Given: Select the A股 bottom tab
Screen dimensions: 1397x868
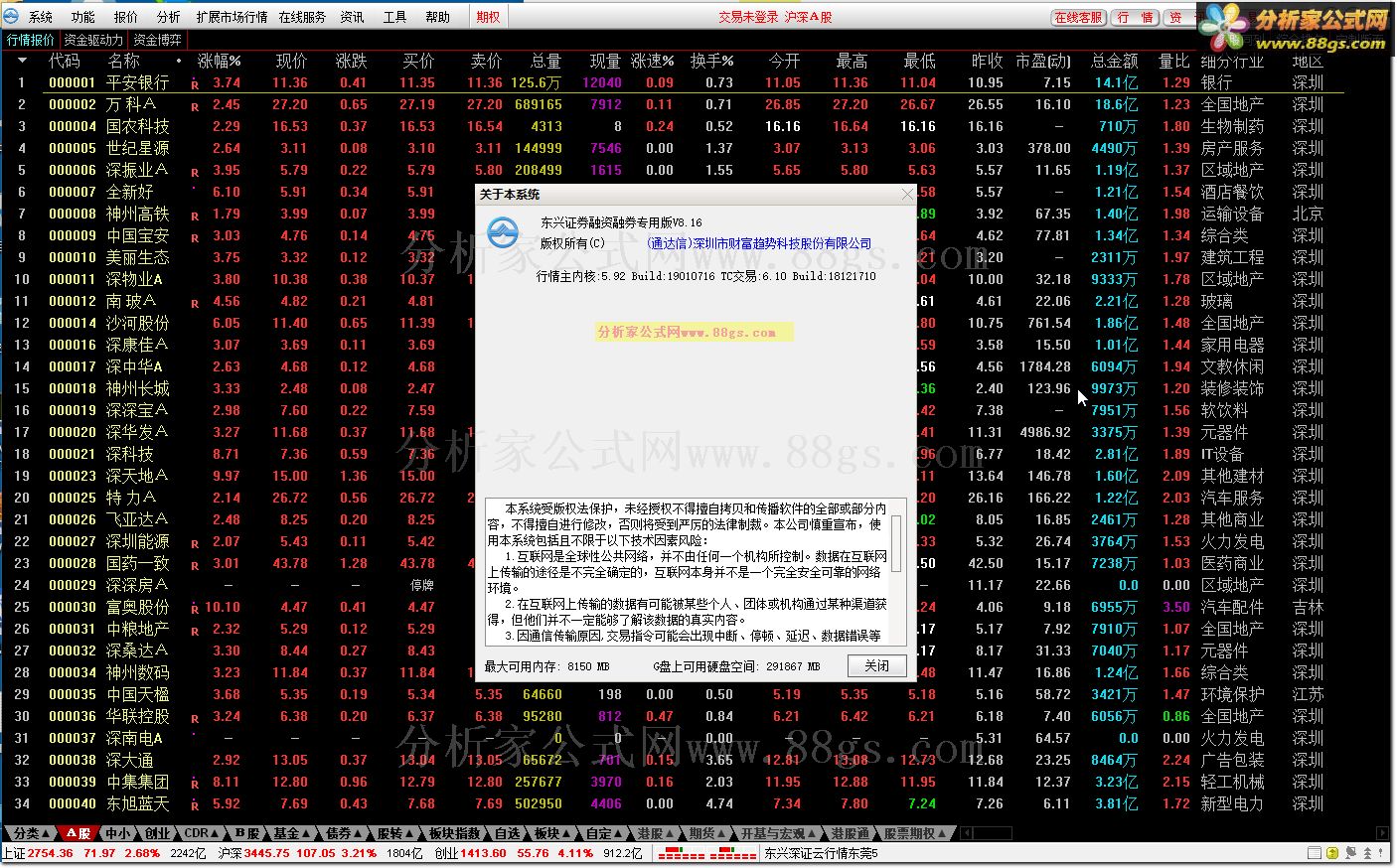Looking at the screenshot, I should coord(78,833).
